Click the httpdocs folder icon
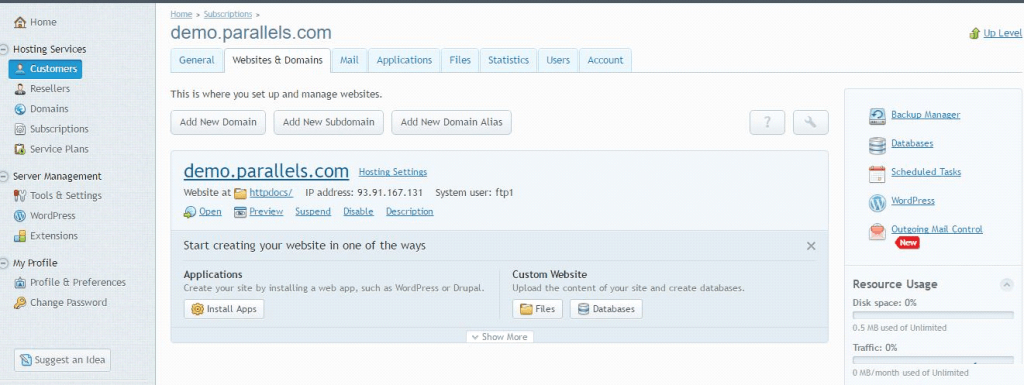The image size is (1024, 385). pos(240,193)
